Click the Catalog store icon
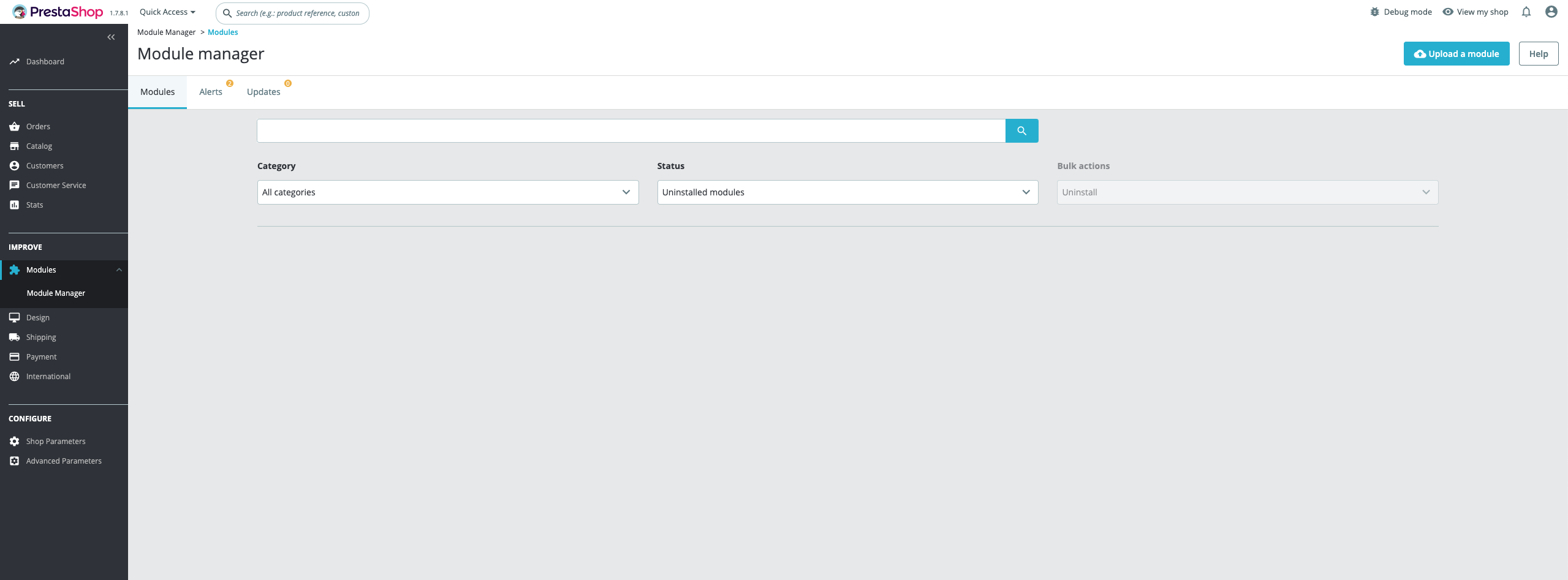1568x580 pixels. [x=15, y=146]
